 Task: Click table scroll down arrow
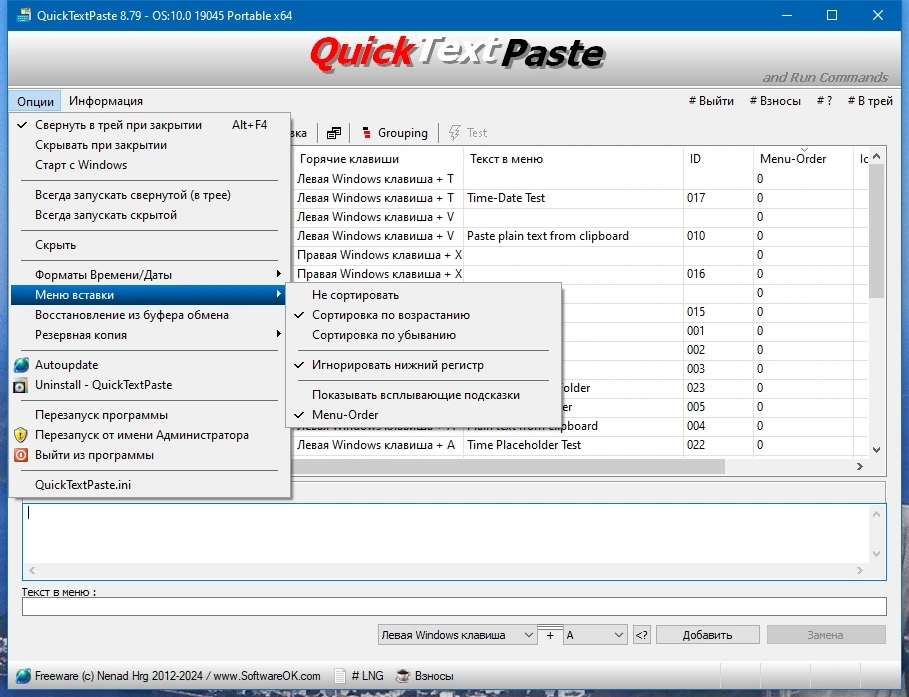[877, 450]
